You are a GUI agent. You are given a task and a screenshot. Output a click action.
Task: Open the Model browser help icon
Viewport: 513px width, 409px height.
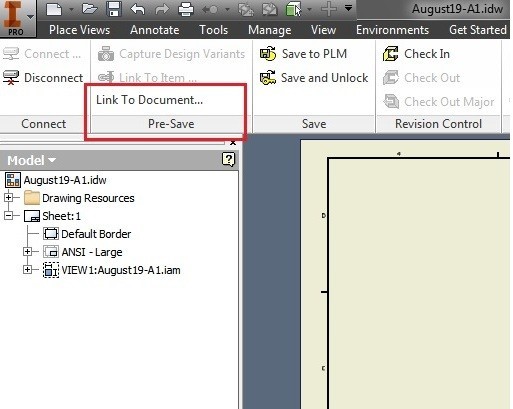[x=228, y=160]
